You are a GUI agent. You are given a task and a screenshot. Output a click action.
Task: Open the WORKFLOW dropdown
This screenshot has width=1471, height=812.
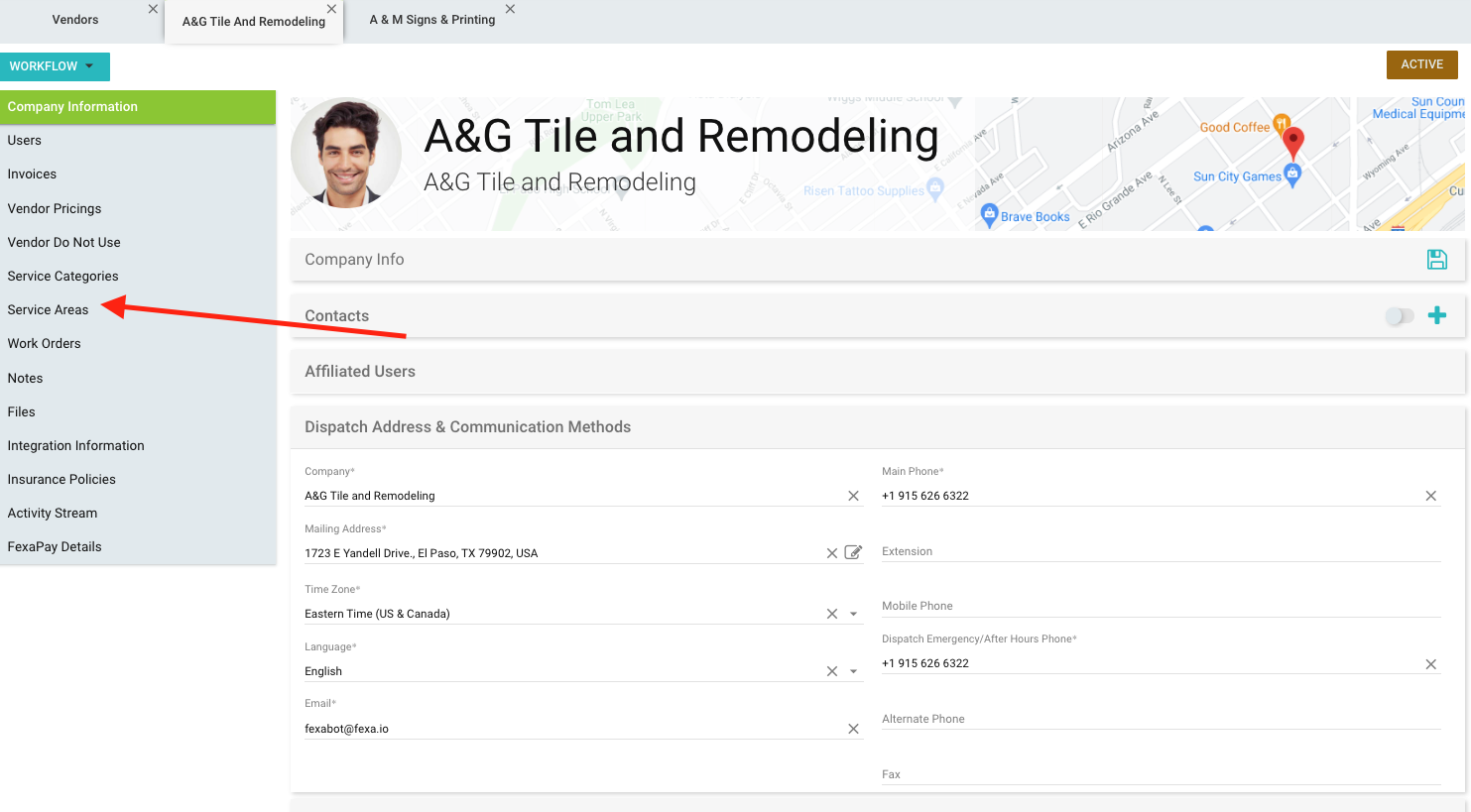[x=55, y=66]
